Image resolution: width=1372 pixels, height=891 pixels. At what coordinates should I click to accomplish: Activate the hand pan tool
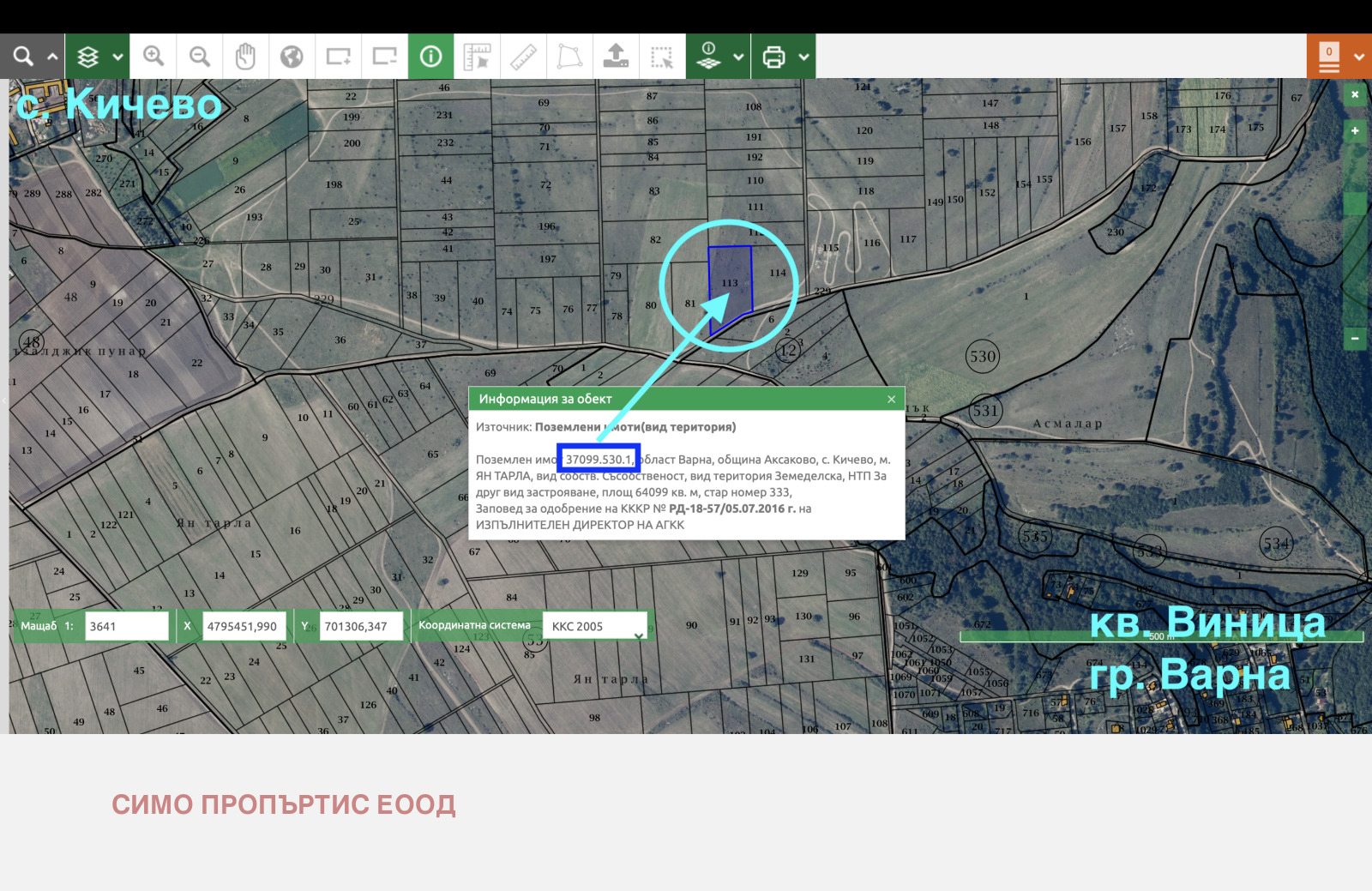point(246,56)
